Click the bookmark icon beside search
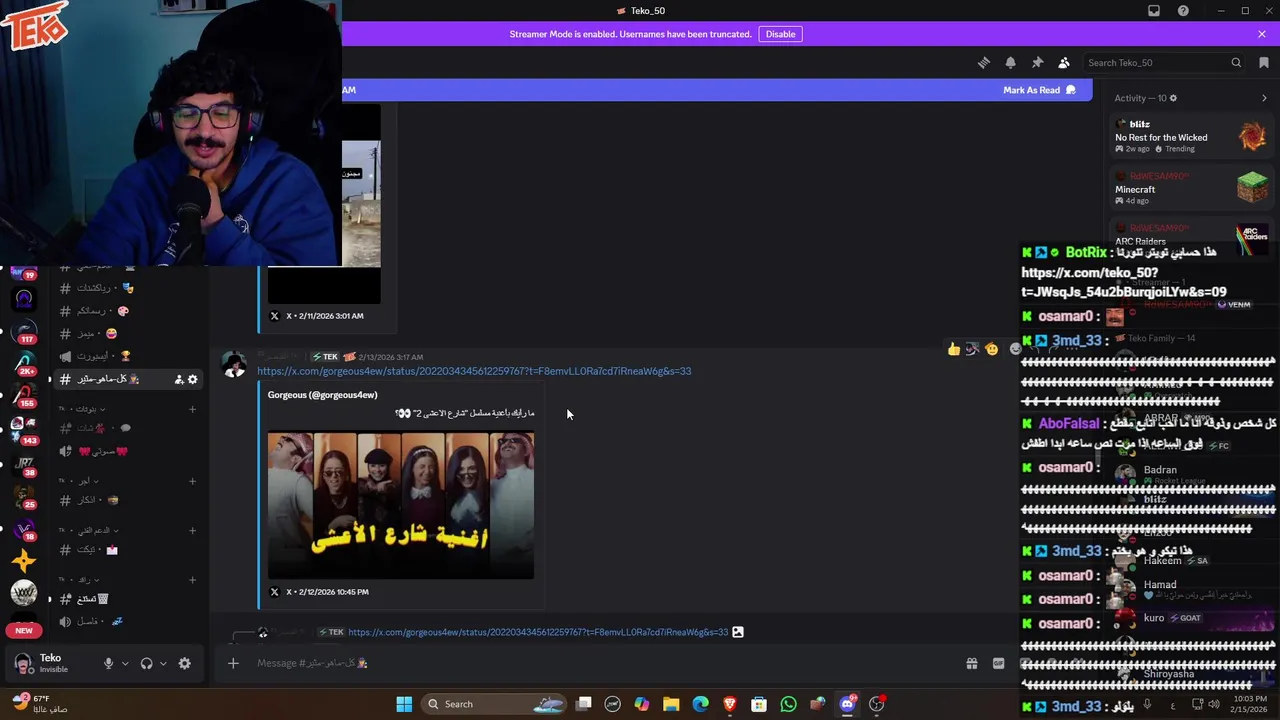Image resolution: width=1280 pixels, height=720 pixels. pyautogui.click(x=1264, y=63)
